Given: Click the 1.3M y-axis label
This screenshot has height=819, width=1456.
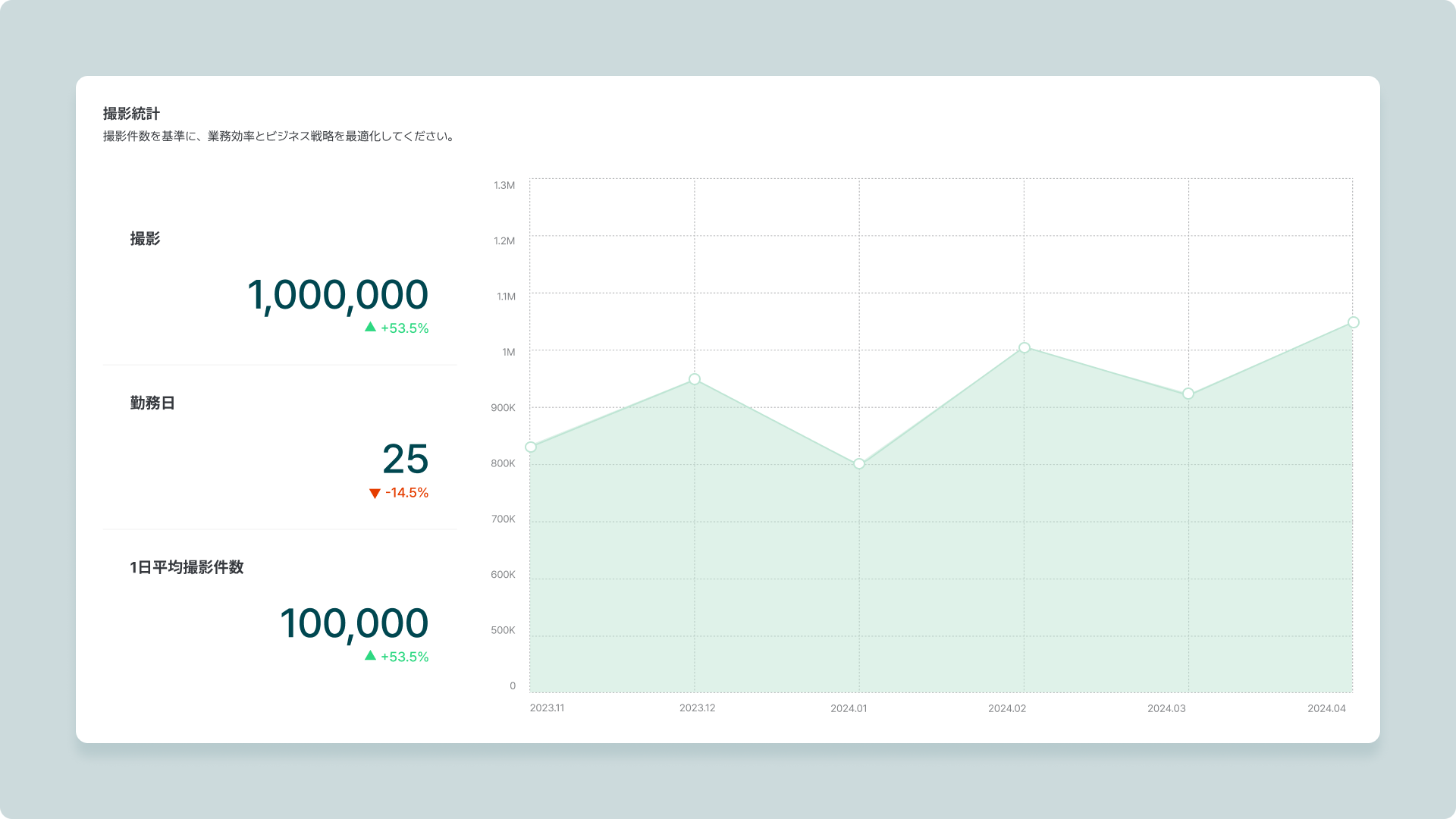Looking at the screenshot, I should 504,186.
